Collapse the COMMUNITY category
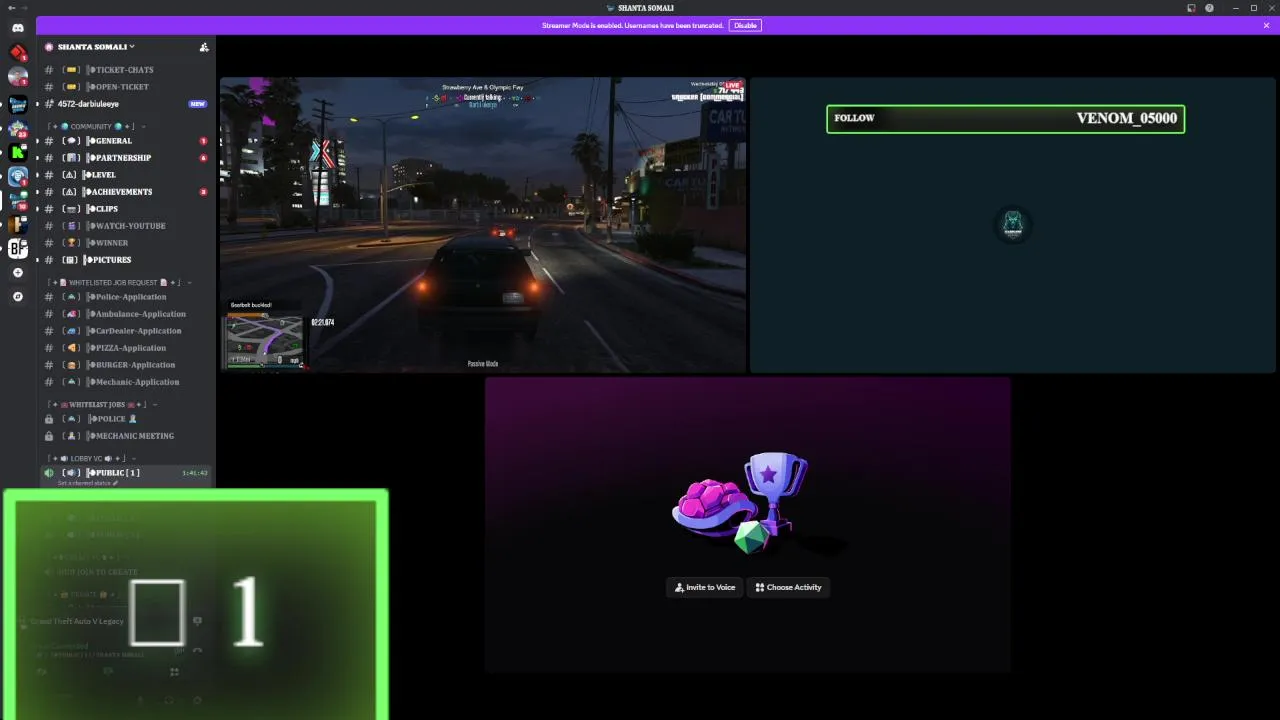This screenshot has width=1280, height=720. click(97, 127)
